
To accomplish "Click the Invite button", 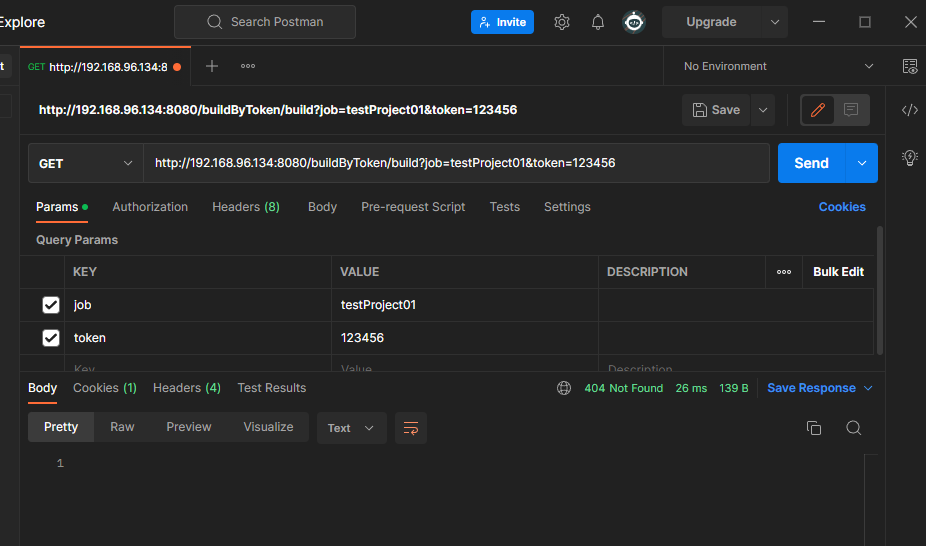I will (x=502, y=22).
